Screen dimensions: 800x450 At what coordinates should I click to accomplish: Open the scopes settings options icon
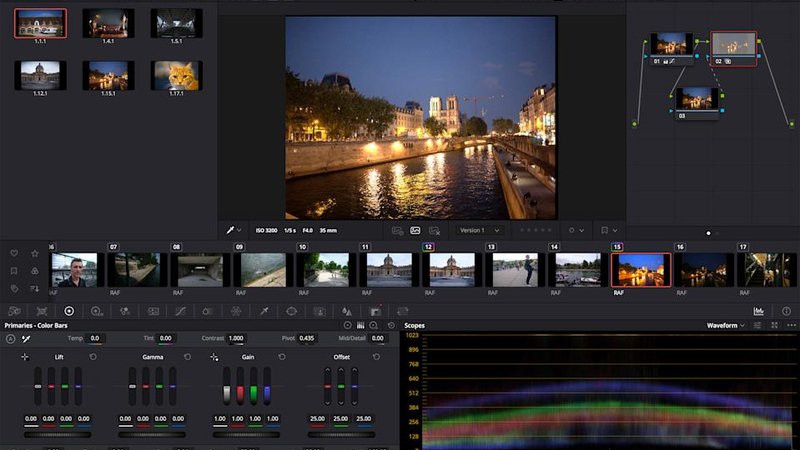[758, 325]
